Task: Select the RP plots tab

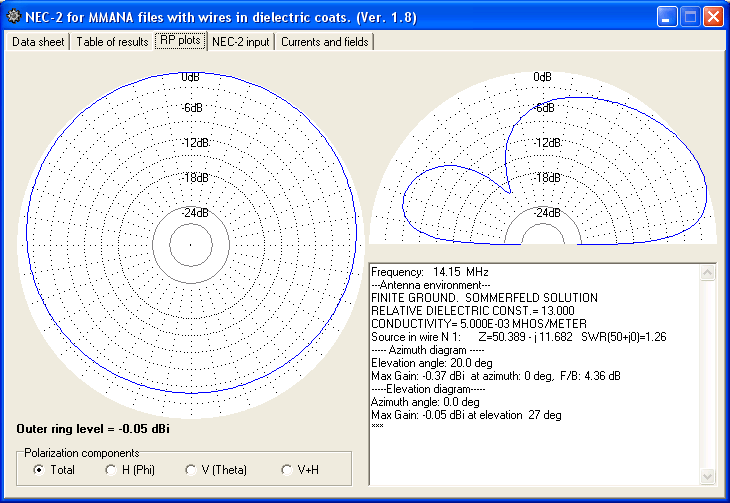Action: click(x=180, y=41)
